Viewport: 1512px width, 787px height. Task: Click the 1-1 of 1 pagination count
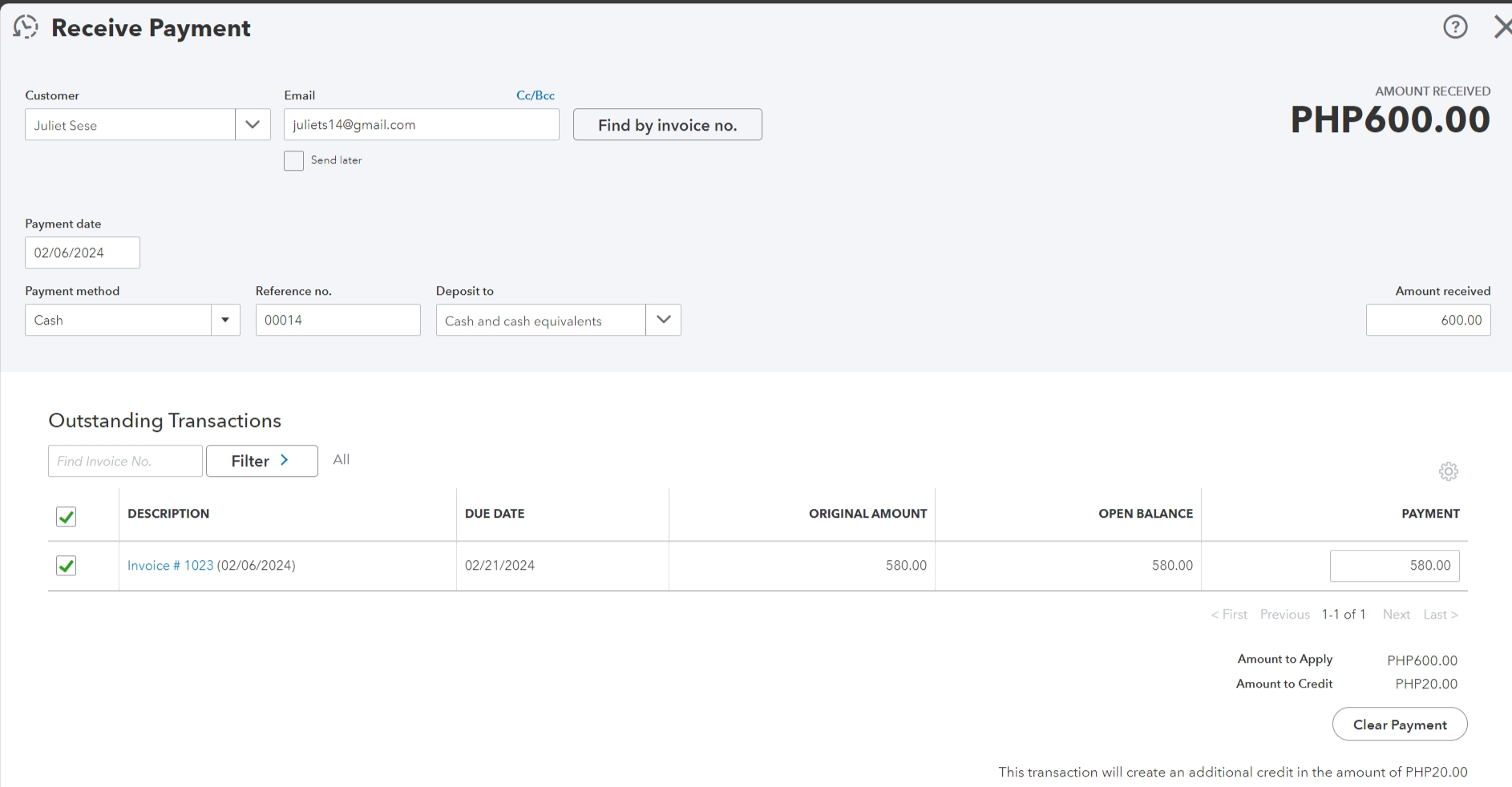coord(1344,615)
